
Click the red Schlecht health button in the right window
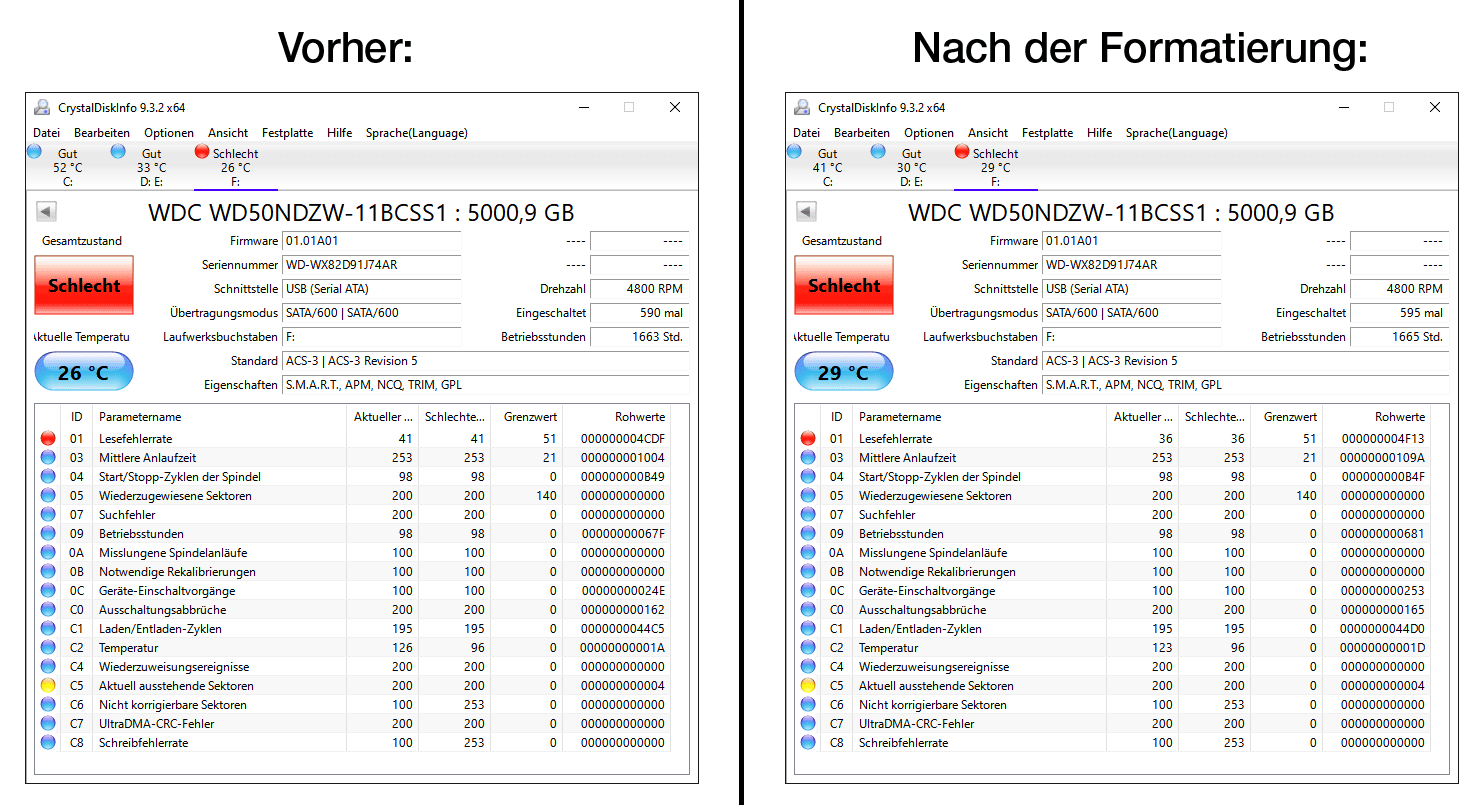click(x=844, y=285)
